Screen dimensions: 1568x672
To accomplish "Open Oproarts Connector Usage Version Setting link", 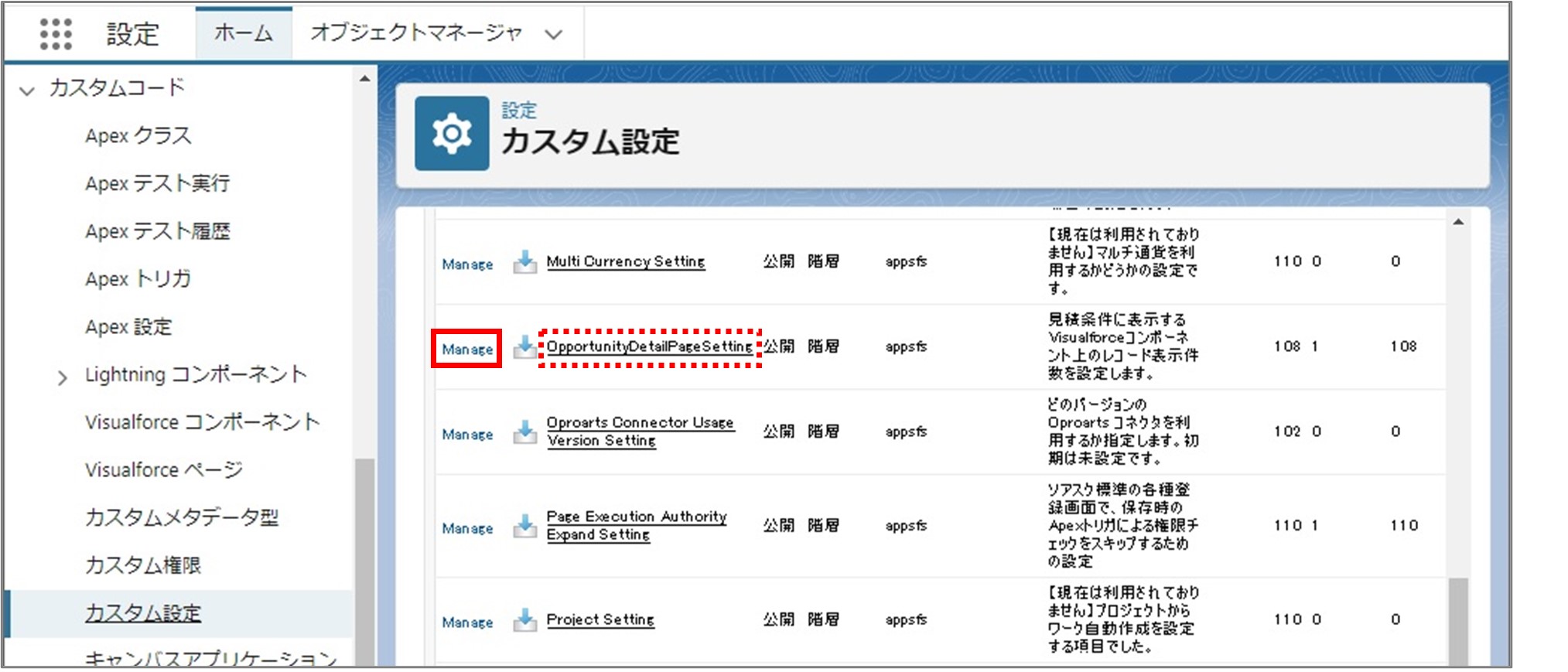I will click(x=641, y=432).
